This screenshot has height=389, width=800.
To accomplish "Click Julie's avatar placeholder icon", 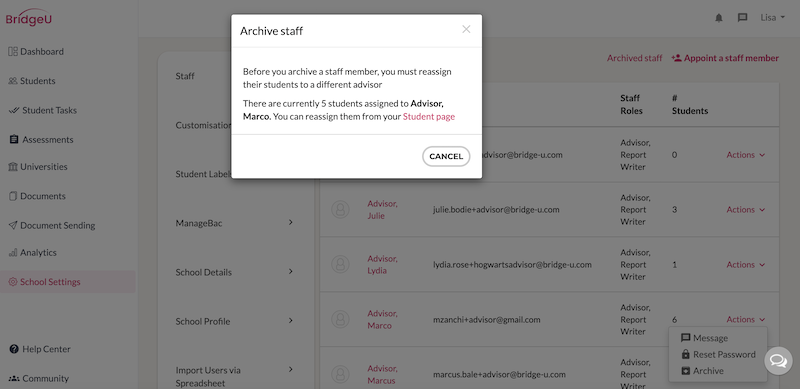I will click(340, 209).
